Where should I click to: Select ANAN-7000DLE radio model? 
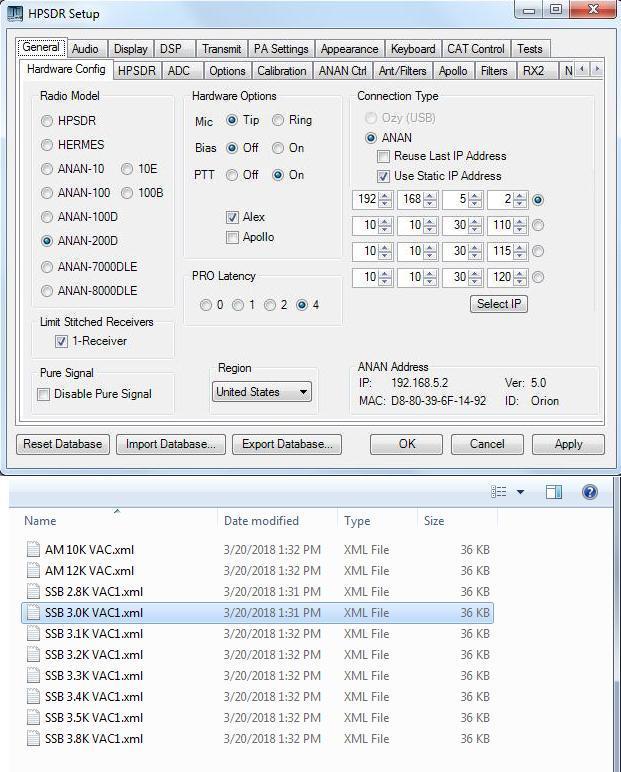(x=47, y=267)
